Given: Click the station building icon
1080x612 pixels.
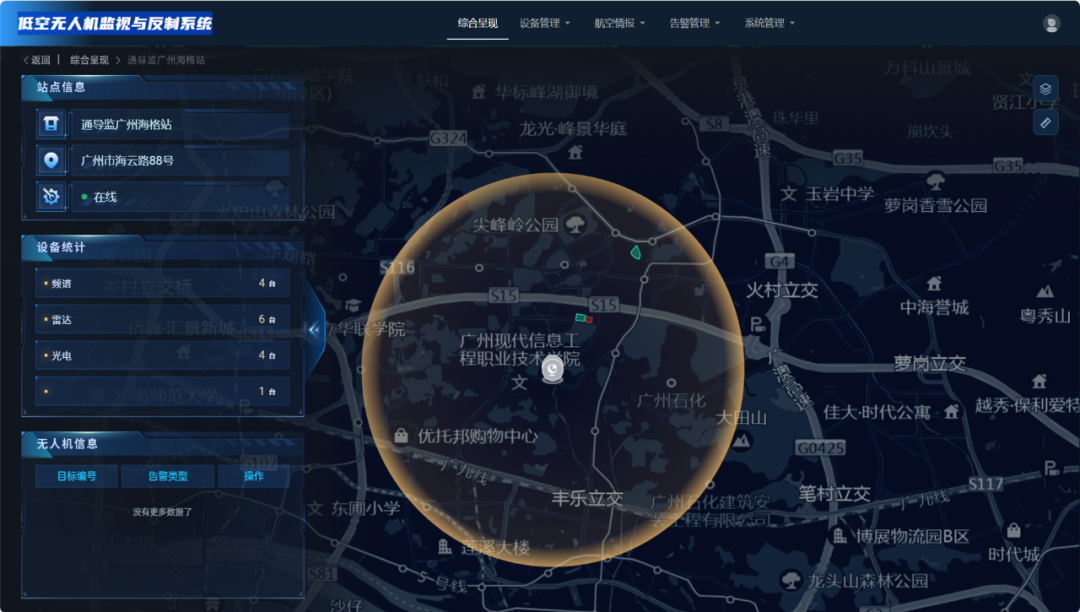Looking at the screenshot, I should point(51,124).
